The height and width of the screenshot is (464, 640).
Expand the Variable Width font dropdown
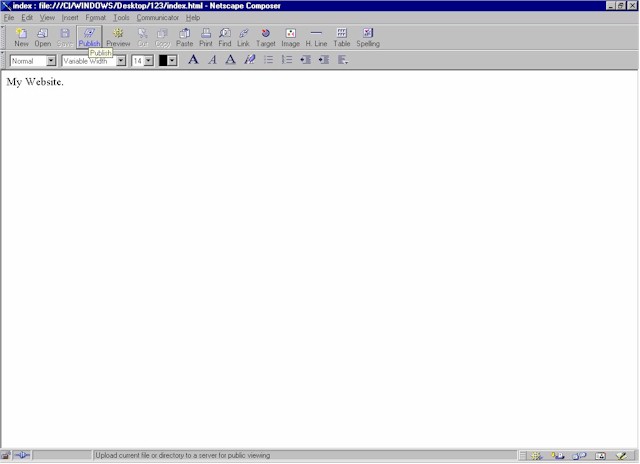pos(121,61)
